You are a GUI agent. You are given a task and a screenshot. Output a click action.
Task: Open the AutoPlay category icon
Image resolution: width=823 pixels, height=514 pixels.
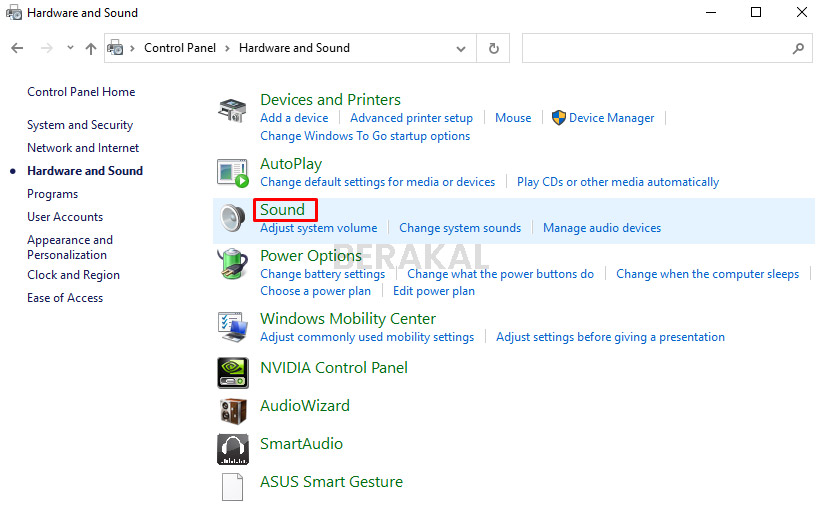point(232,172)
